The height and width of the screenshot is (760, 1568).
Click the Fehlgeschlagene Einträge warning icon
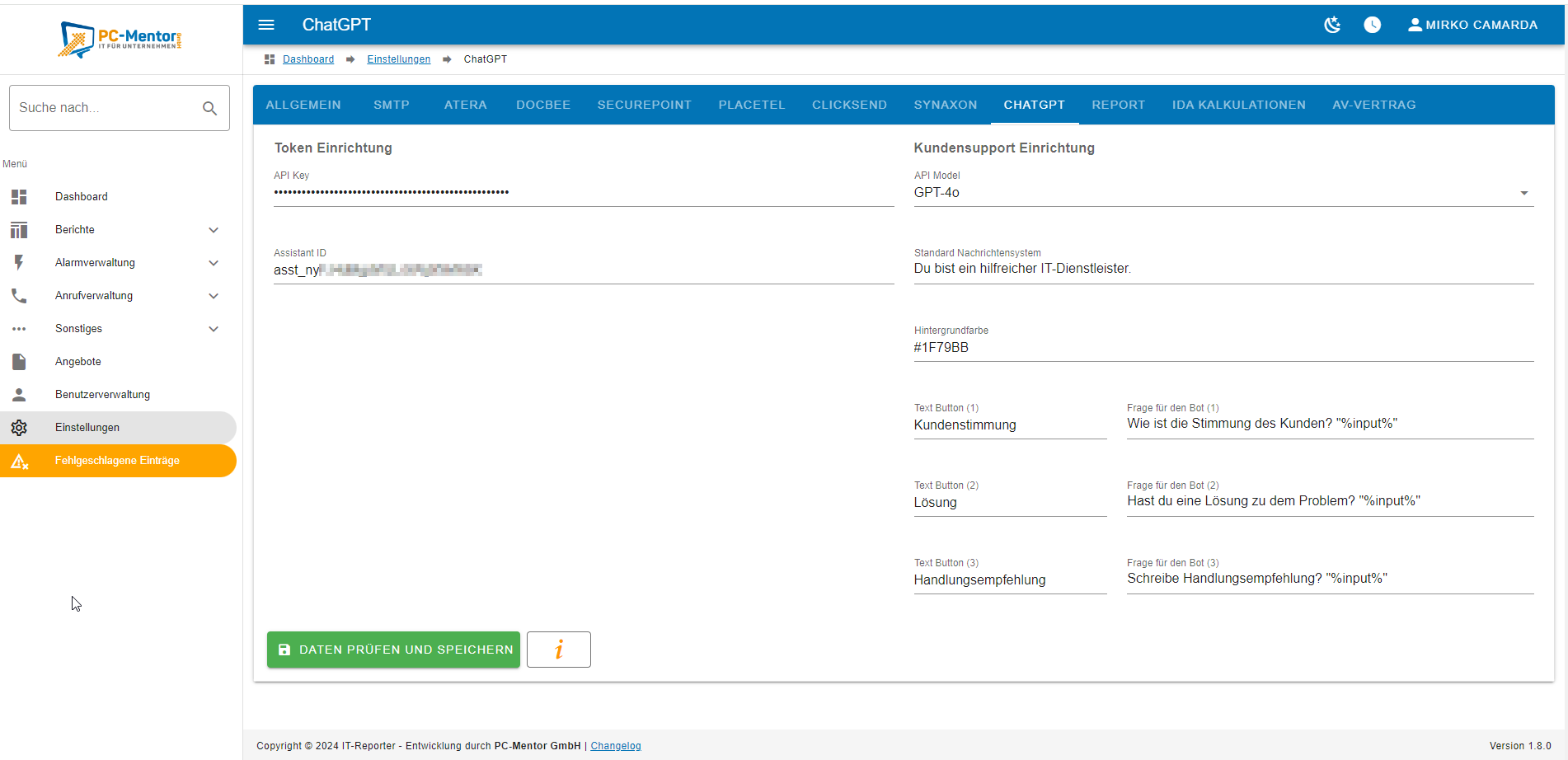click(20, 462)
